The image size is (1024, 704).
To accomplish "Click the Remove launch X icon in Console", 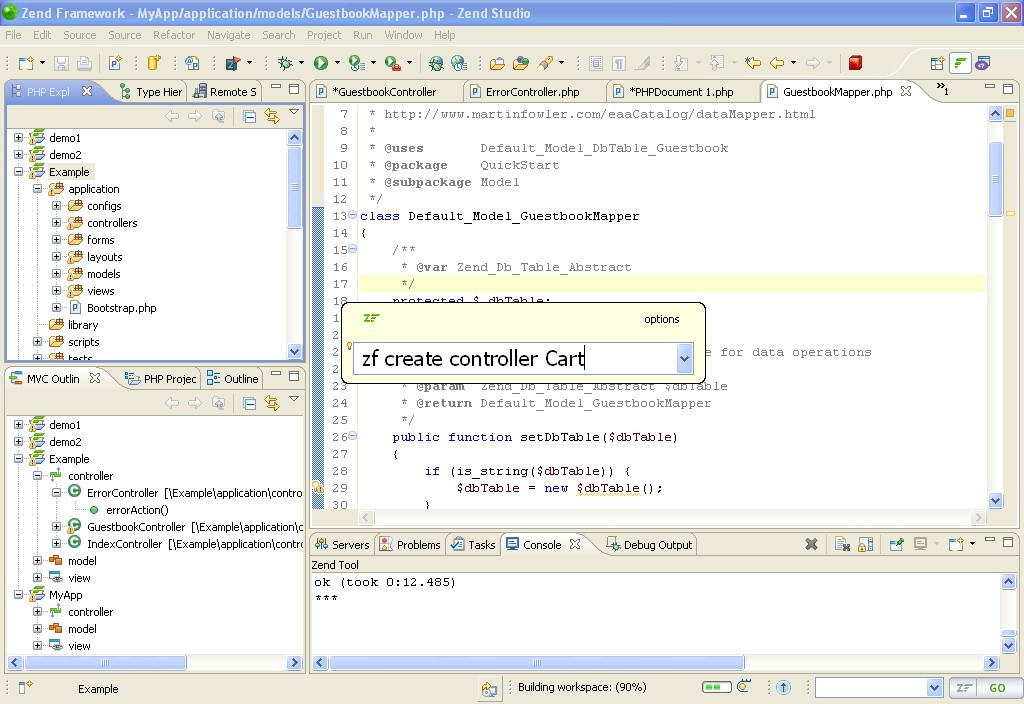I will 811,544.
